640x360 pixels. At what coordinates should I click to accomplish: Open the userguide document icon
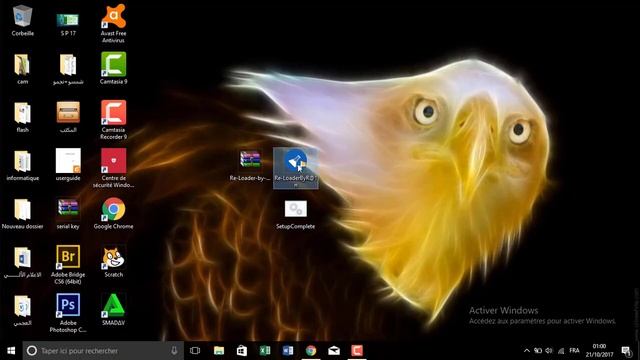(x=68, y=164)
